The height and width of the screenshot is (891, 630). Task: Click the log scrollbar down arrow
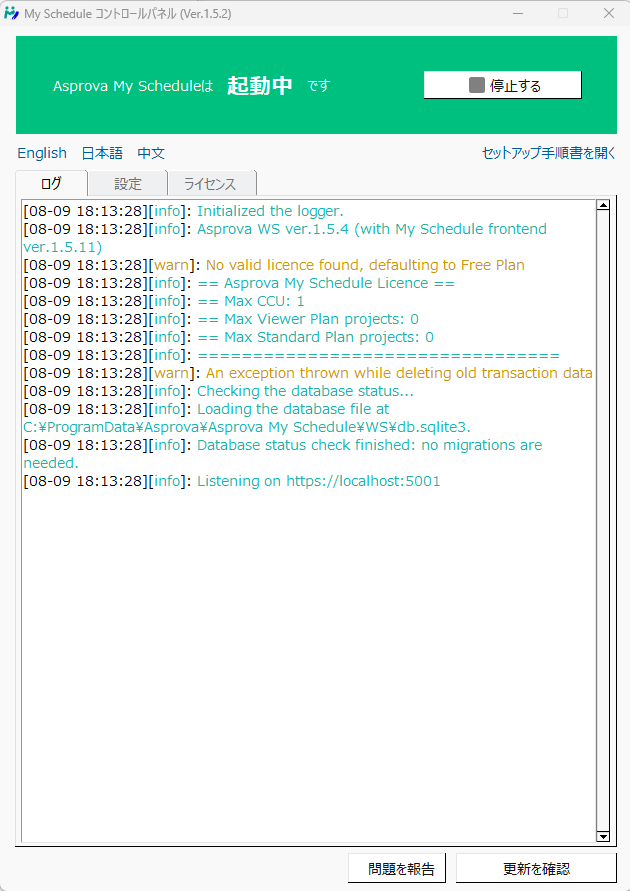pyautogui.click(x=603, y=836)
